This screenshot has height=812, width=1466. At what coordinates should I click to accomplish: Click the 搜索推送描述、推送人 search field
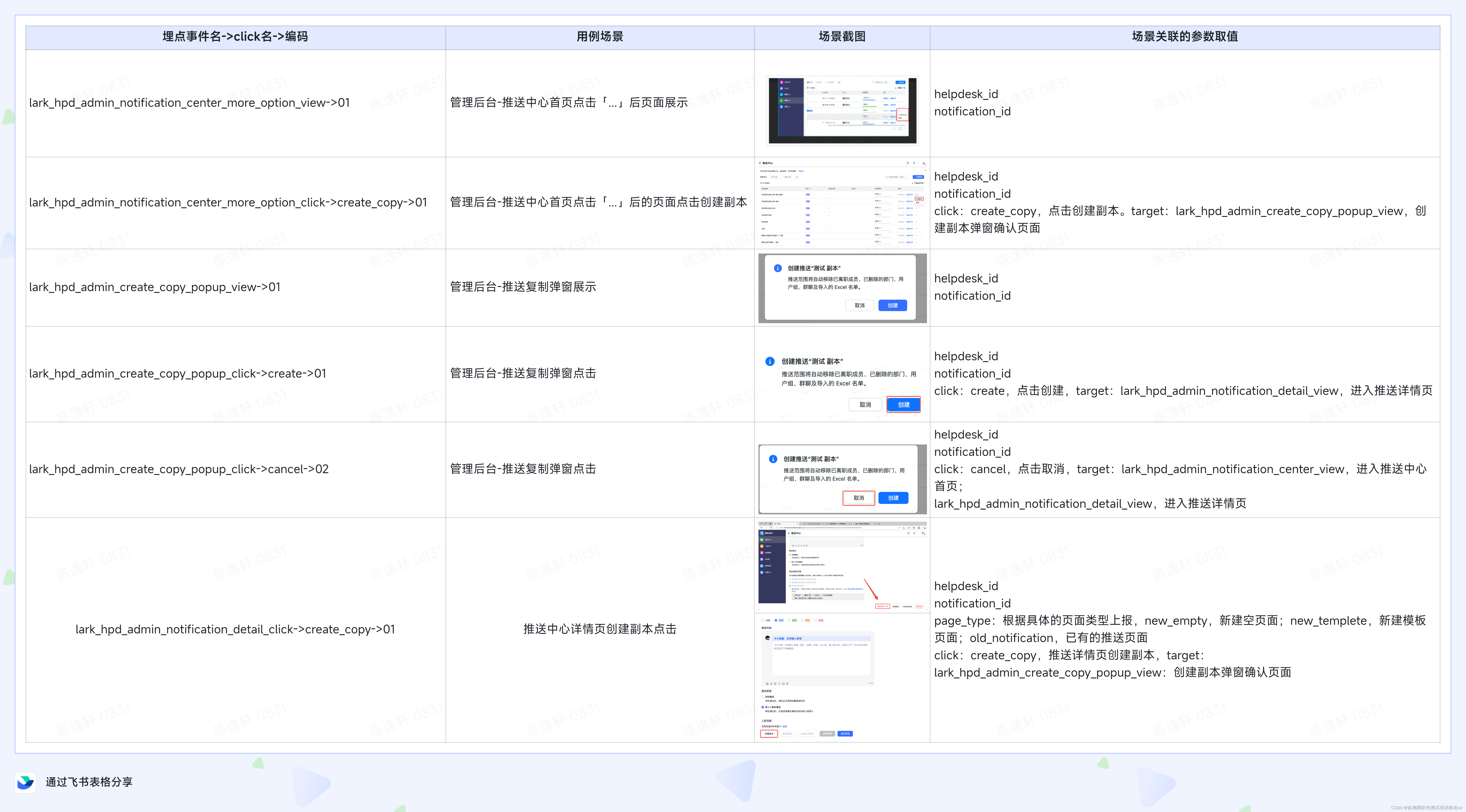[x=897, y=177]
